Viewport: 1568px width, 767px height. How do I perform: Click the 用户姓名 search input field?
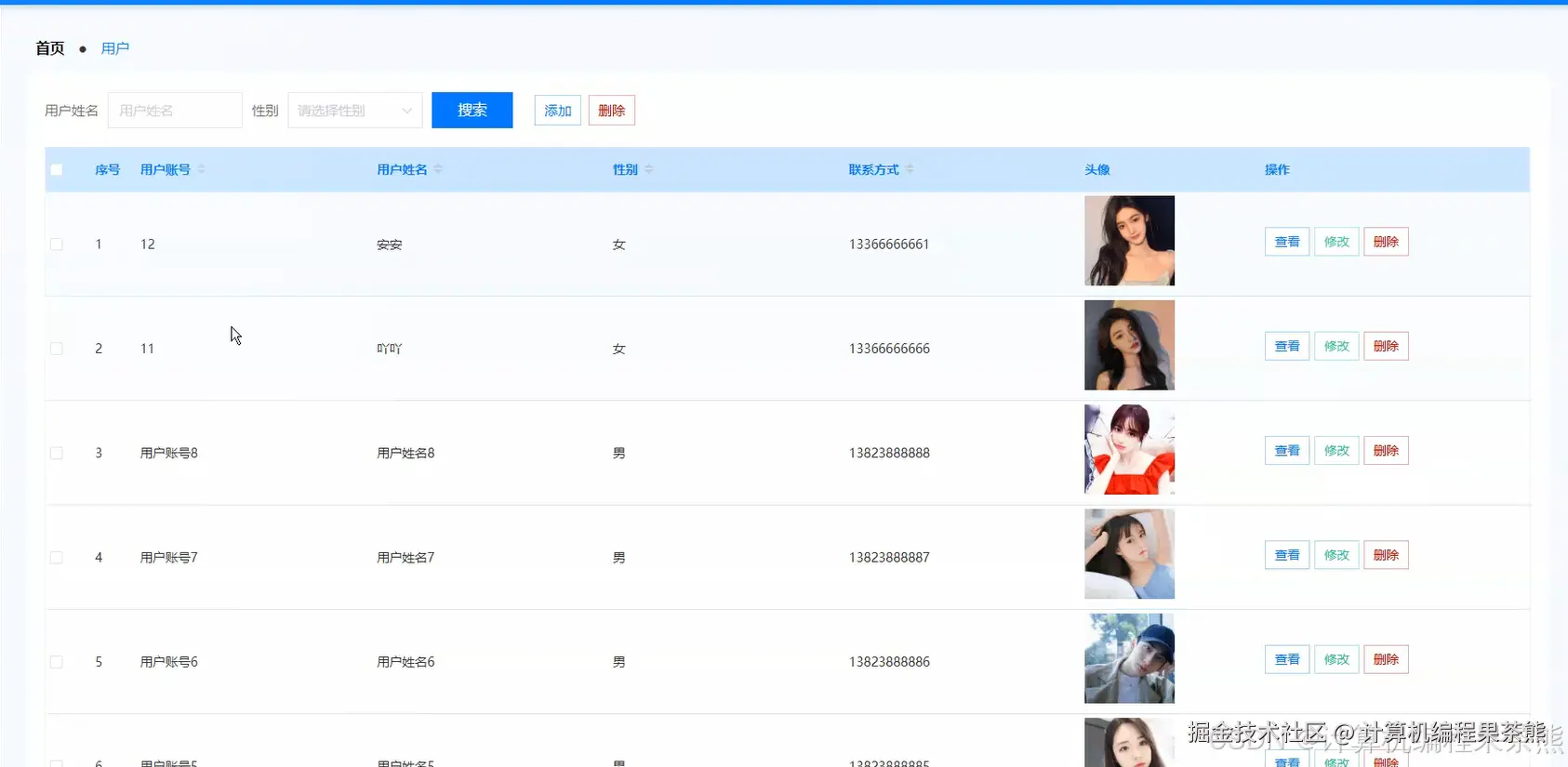(175, 111)
